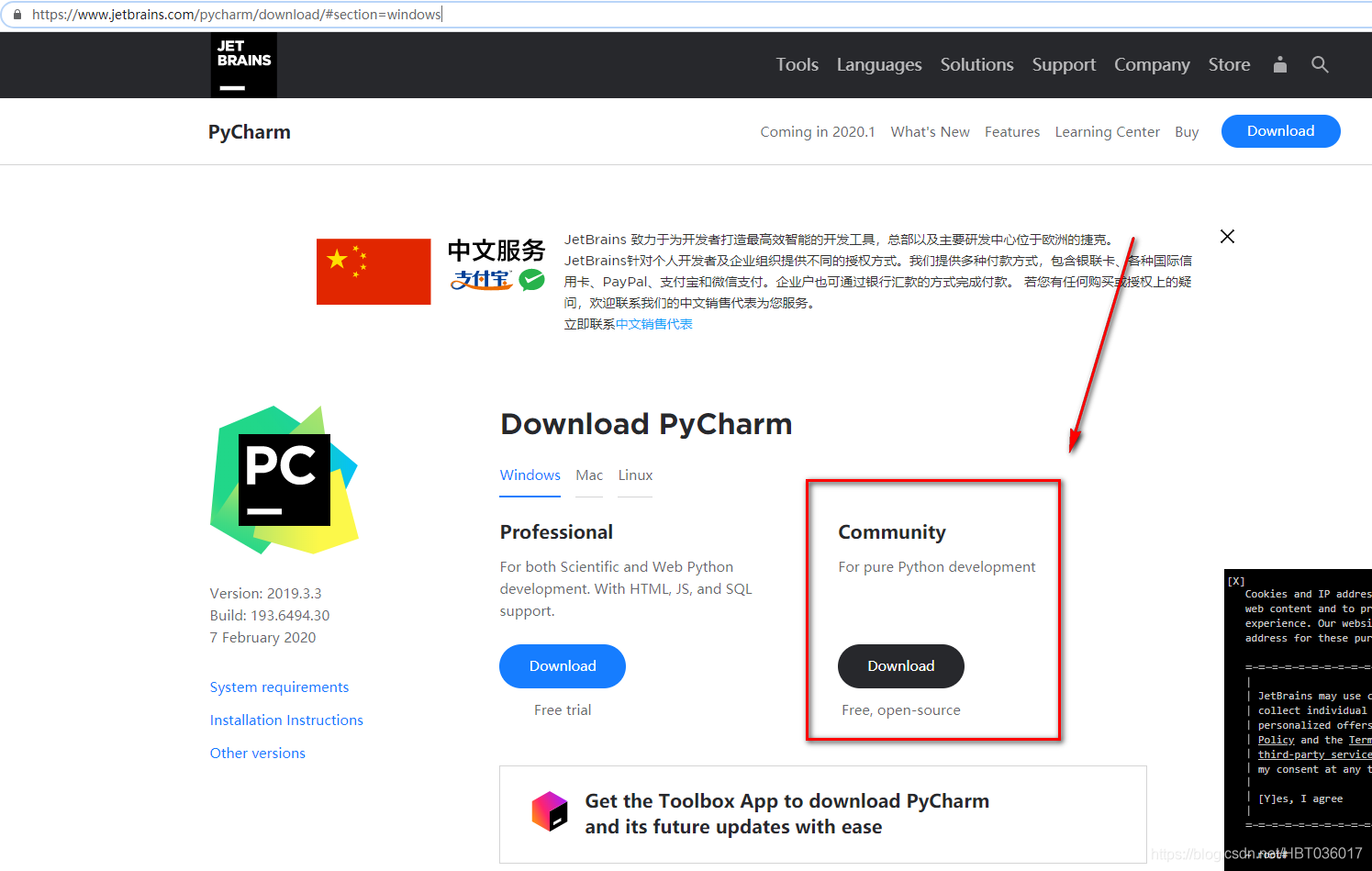Select the Mac tab
The width and height of the screenshot is (1372, 871).
[x=589, y=475]
